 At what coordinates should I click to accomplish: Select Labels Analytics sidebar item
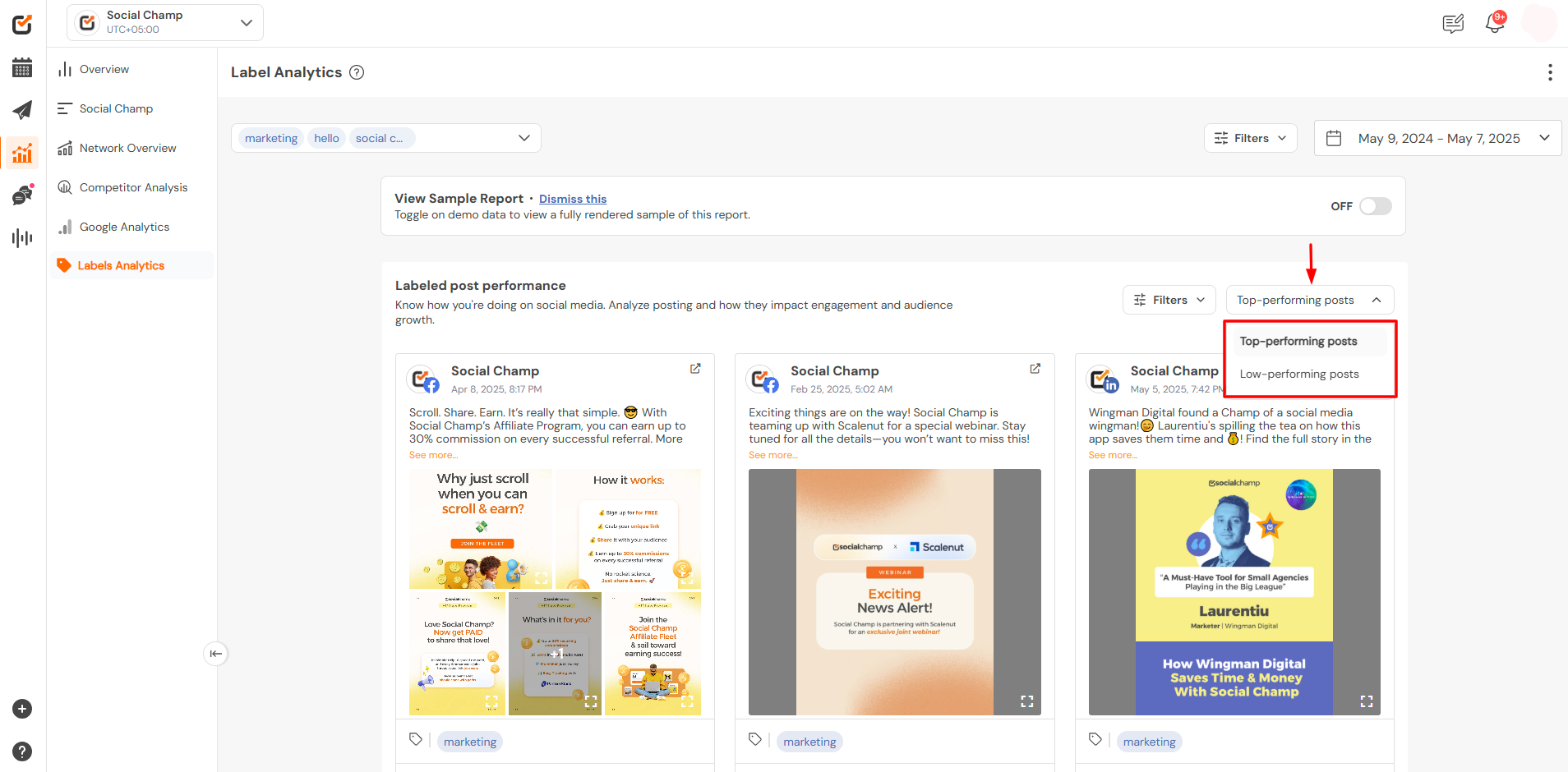132,265
